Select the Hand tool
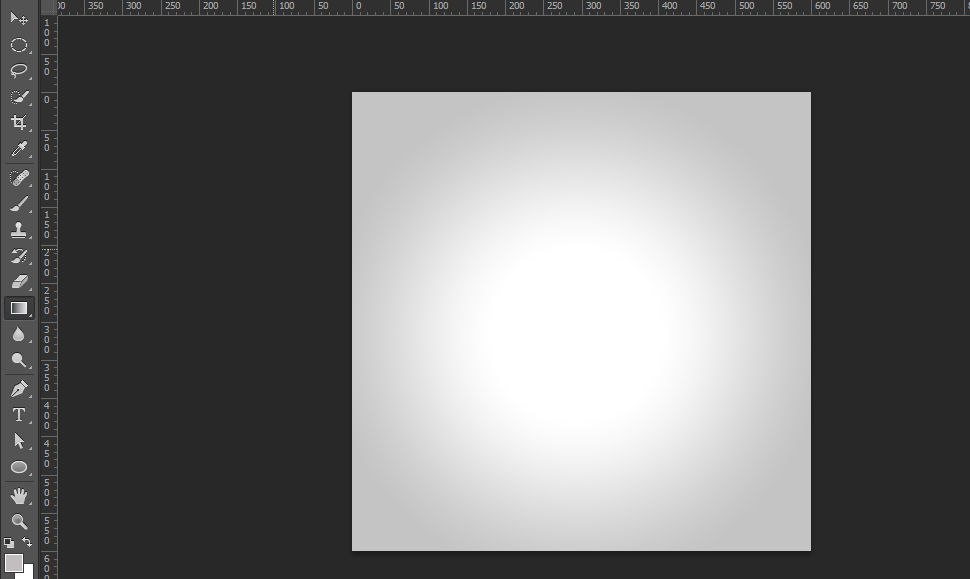 (x=18, y=495)
